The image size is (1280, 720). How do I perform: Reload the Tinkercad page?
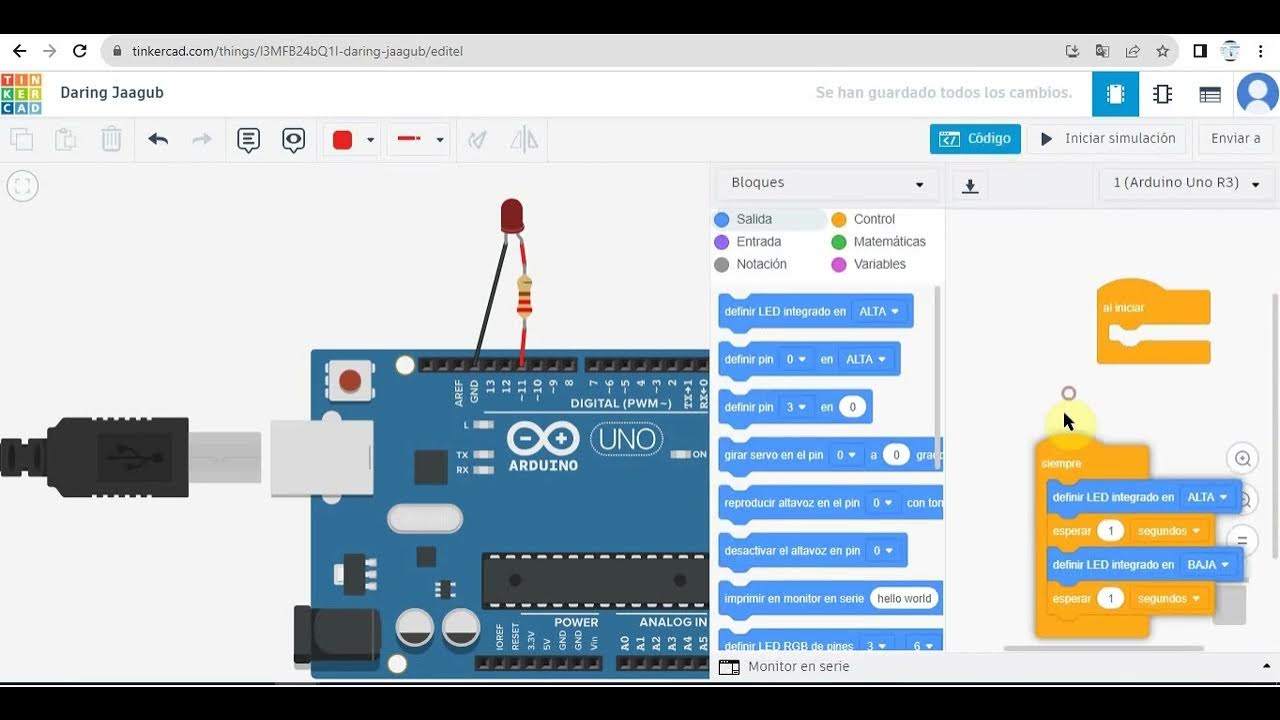coord(80,51)
